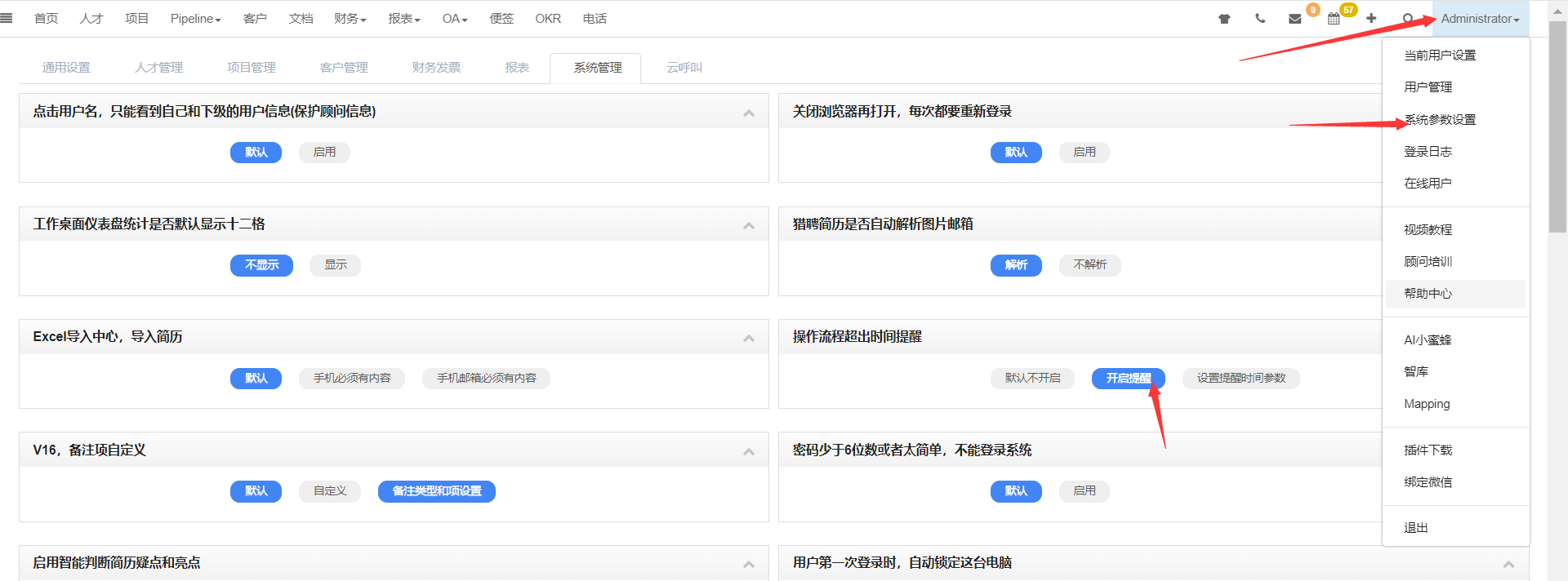The width and height of the screenshot is (1568, 581).
Task: Open 客户 in top navigation
Action: pyautogui.click(x=255, y=19)
